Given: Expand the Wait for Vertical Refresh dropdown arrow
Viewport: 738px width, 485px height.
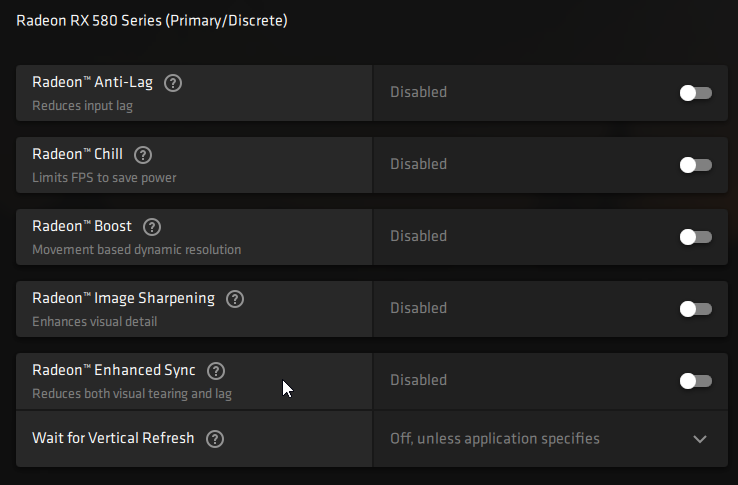Looking at the screenshot, I should pyautogui.click(x=700, y=439).
